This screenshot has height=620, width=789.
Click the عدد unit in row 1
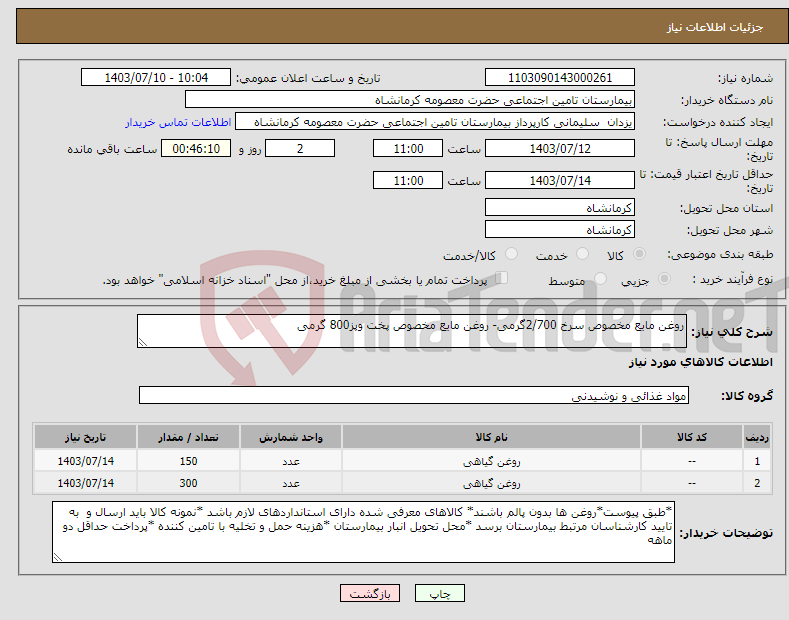tap(291, 461)
